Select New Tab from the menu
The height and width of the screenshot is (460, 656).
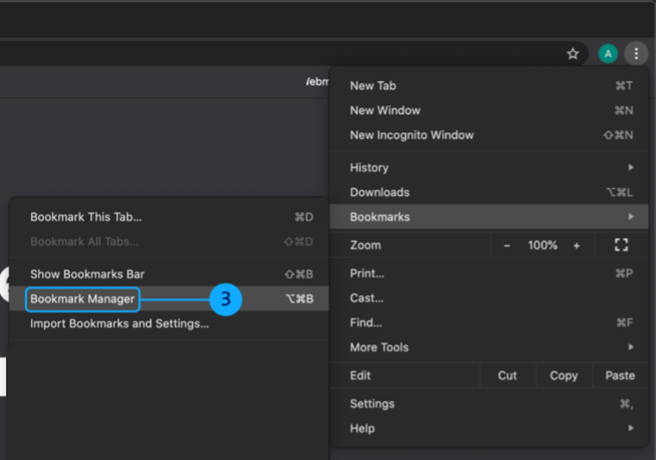pyautogui.click(x=373, y=86)
